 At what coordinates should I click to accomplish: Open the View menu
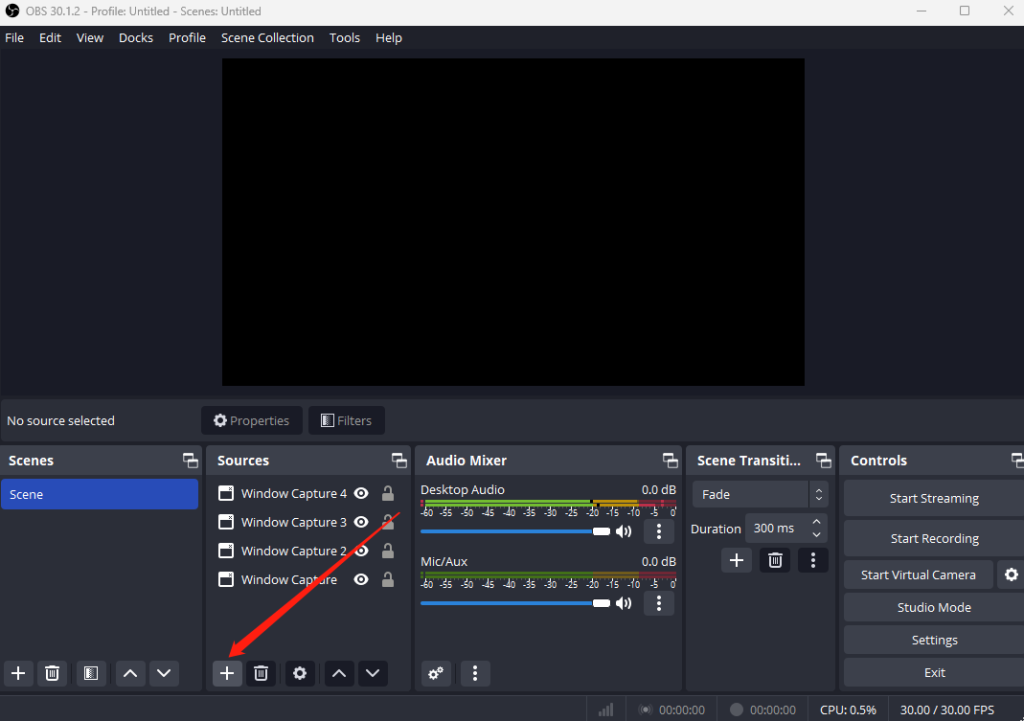click(x=90, y=38)
